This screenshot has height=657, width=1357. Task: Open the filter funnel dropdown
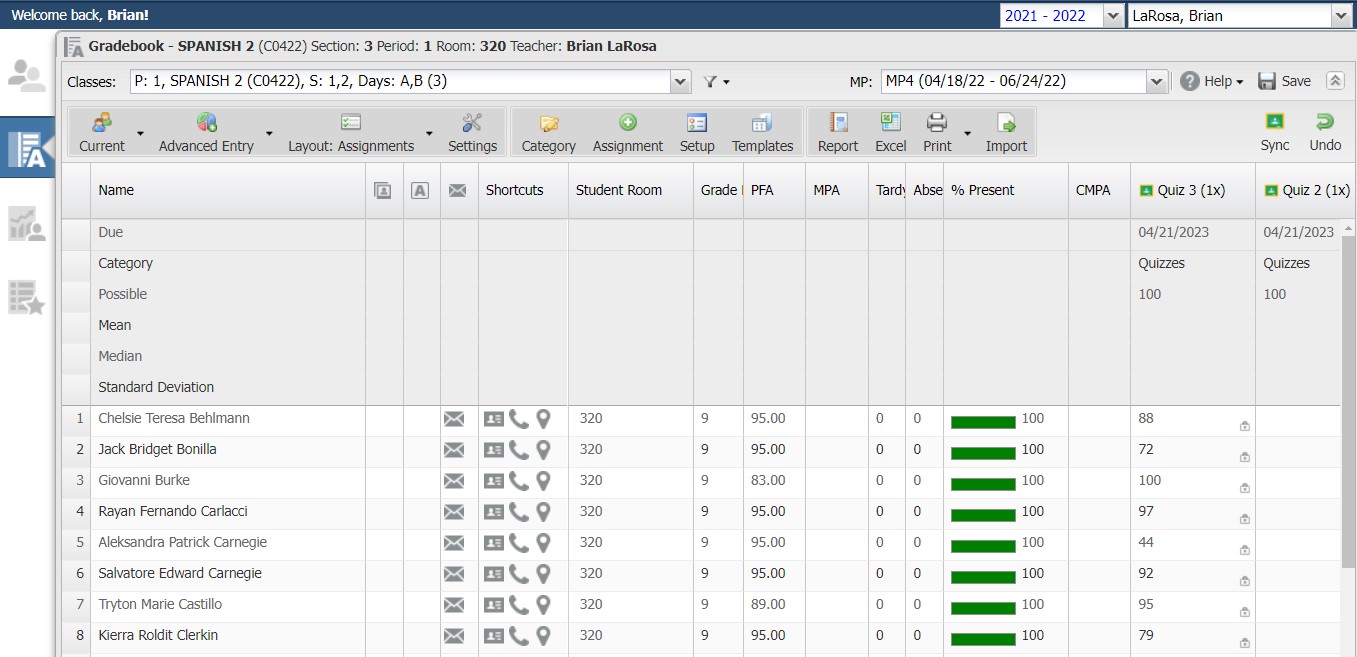pyautogui.click(x=716, y=82)
